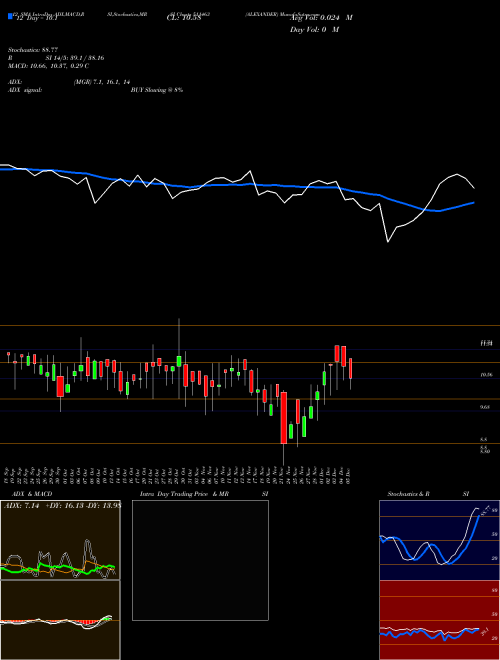The image size is (500, 660).
Task: Click the ADX indicator chart with green line
Action: click(x=60, y=540)
